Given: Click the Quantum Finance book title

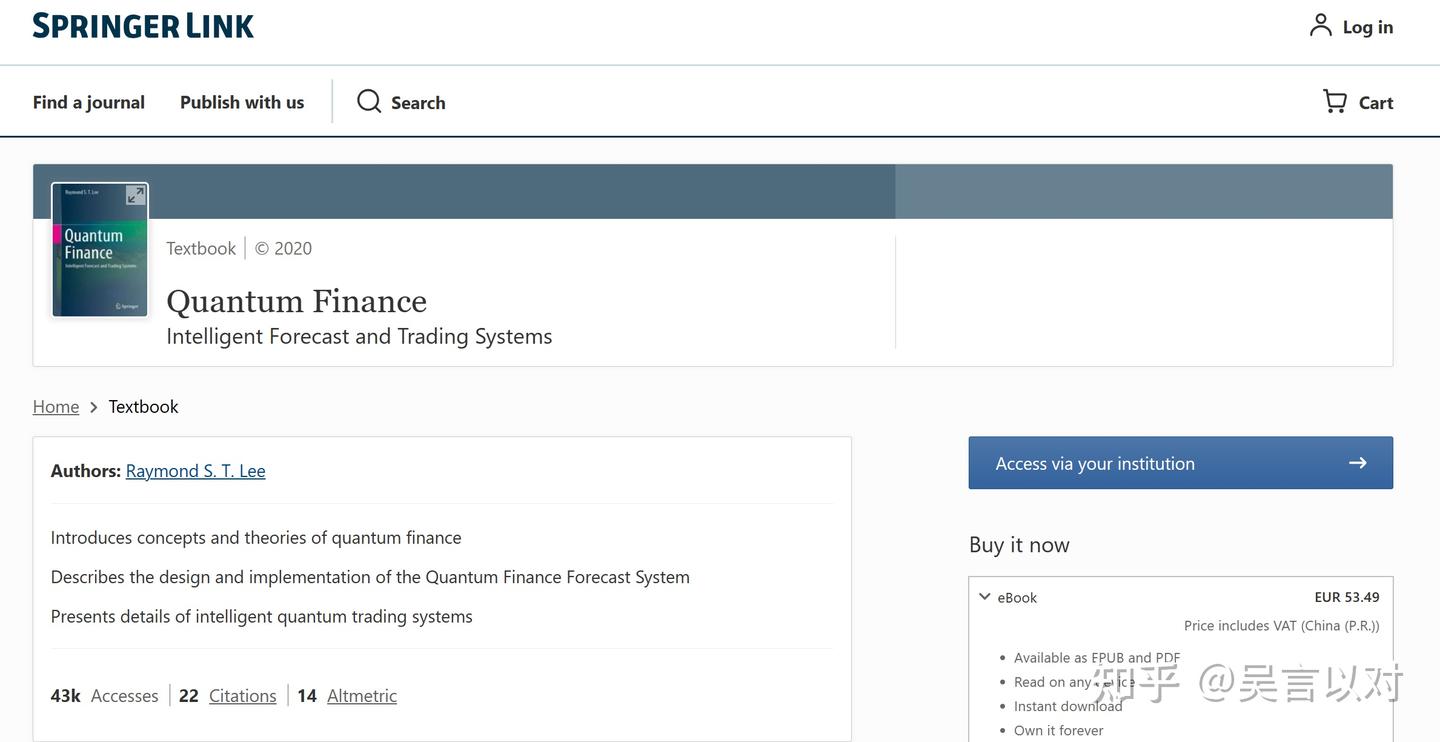Looking at the screenshot, I should click(x=296, y=301).
